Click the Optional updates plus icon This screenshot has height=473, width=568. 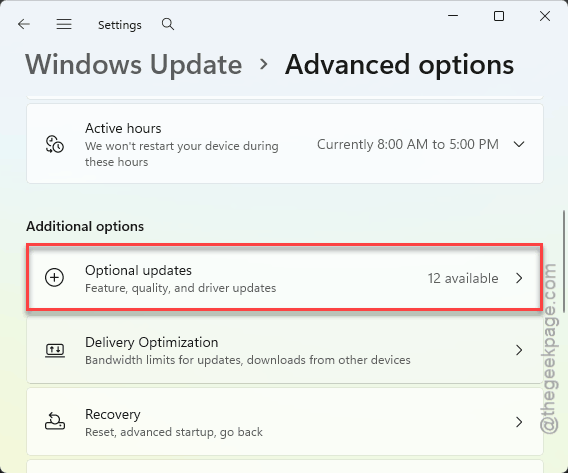click(x=55, y=278)
